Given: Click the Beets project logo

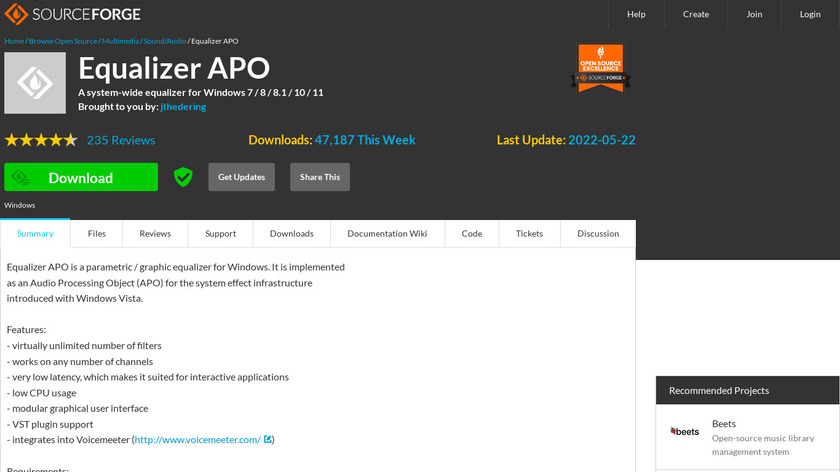Looking at the screenshot, I should (x=685, y=431).
